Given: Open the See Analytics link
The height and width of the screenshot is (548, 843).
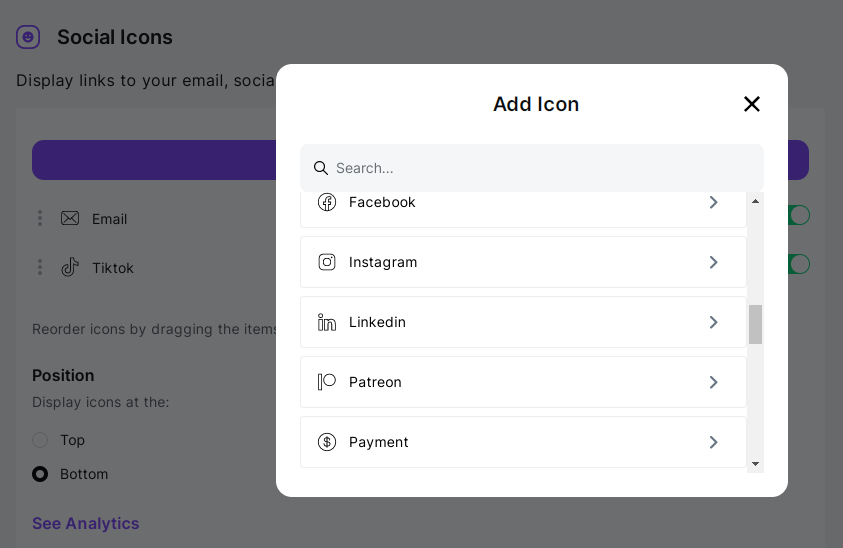Looking at the screenshot, I should coord(86,523).
